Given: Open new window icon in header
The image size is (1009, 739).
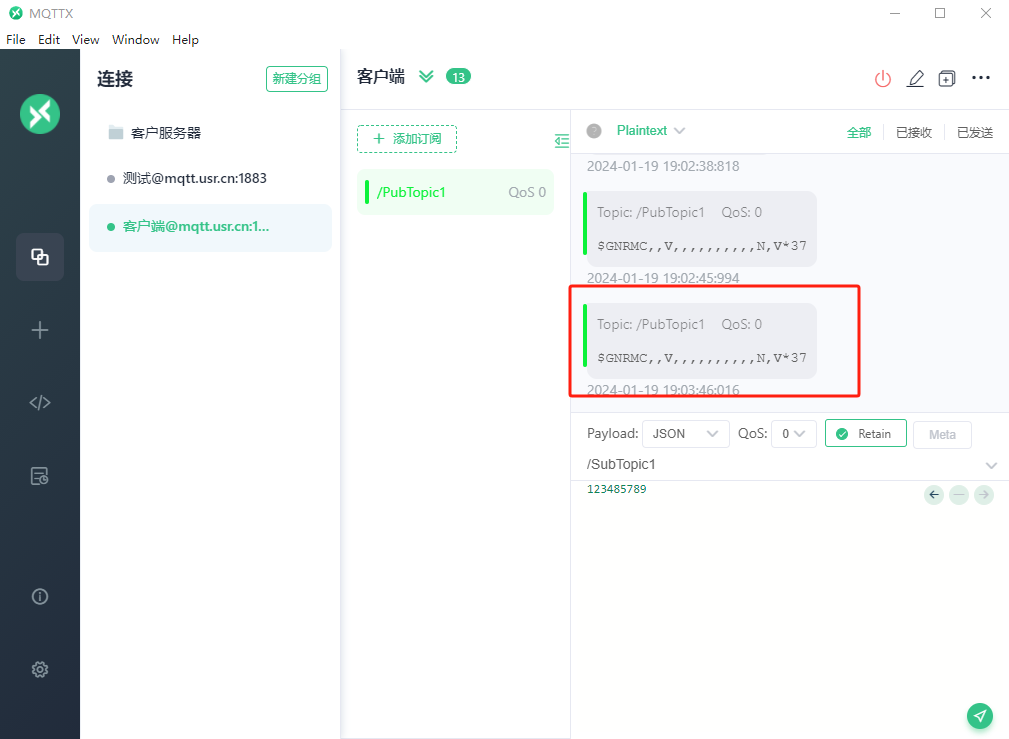Looking at the screenshot, I should 947,79.
